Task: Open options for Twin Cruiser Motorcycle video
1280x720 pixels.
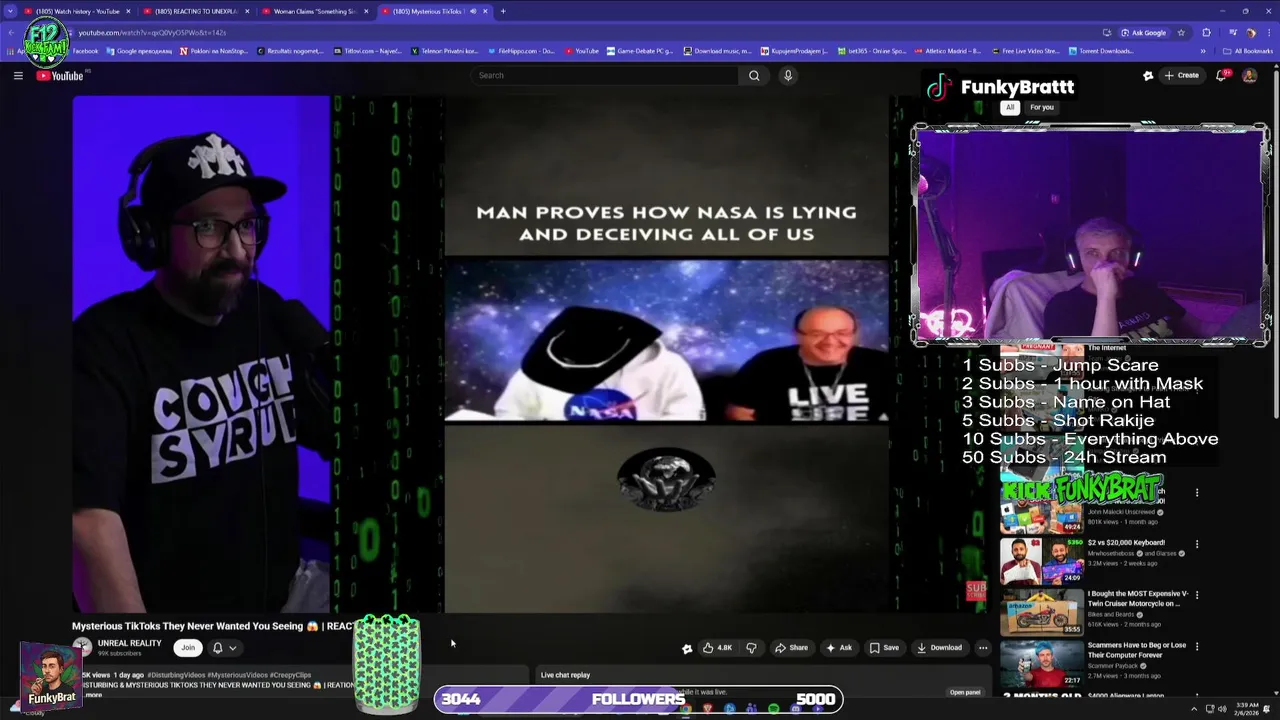Action: point(1196,595)
